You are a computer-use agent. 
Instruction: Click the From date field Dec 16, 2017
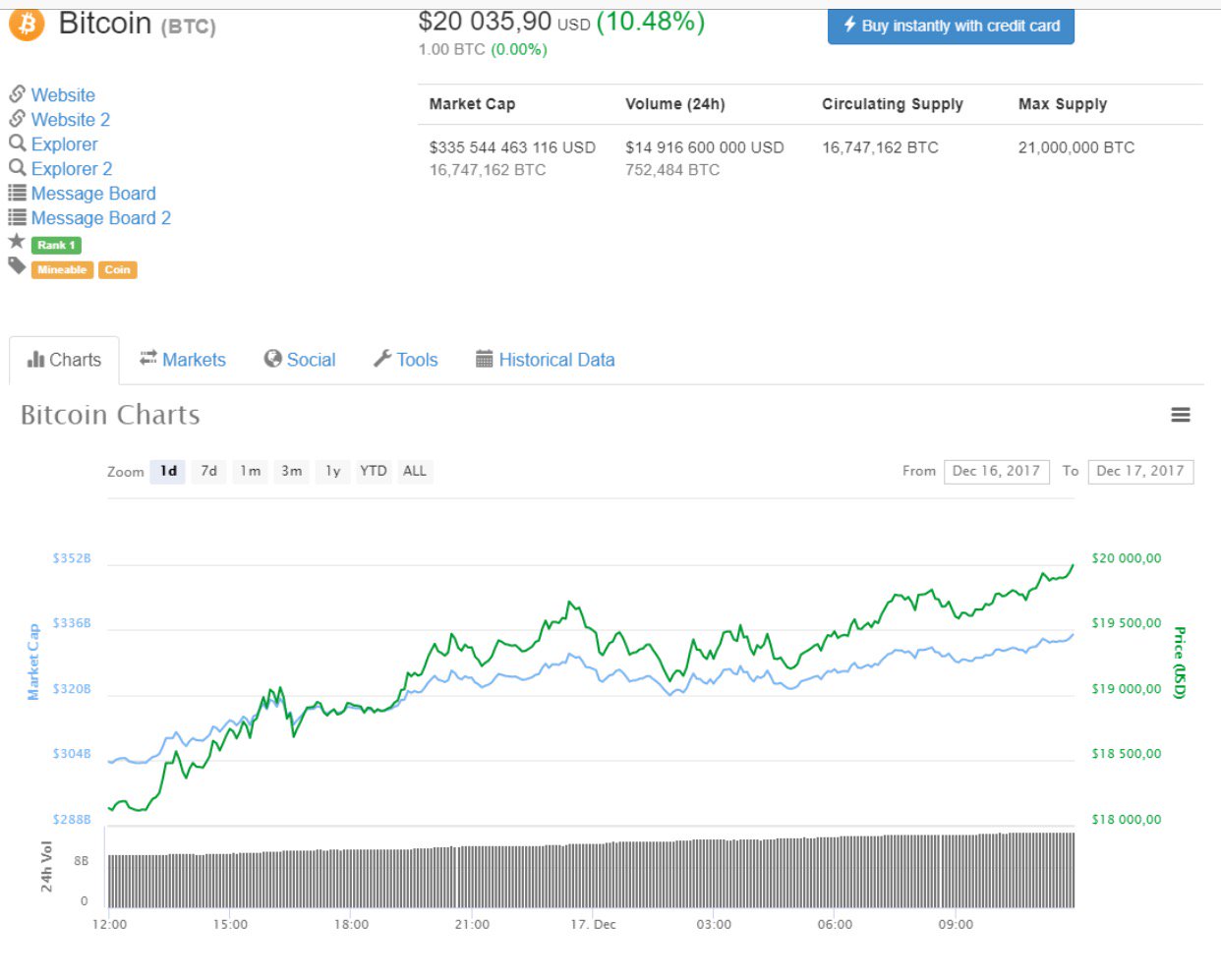[x=997, y=472]
